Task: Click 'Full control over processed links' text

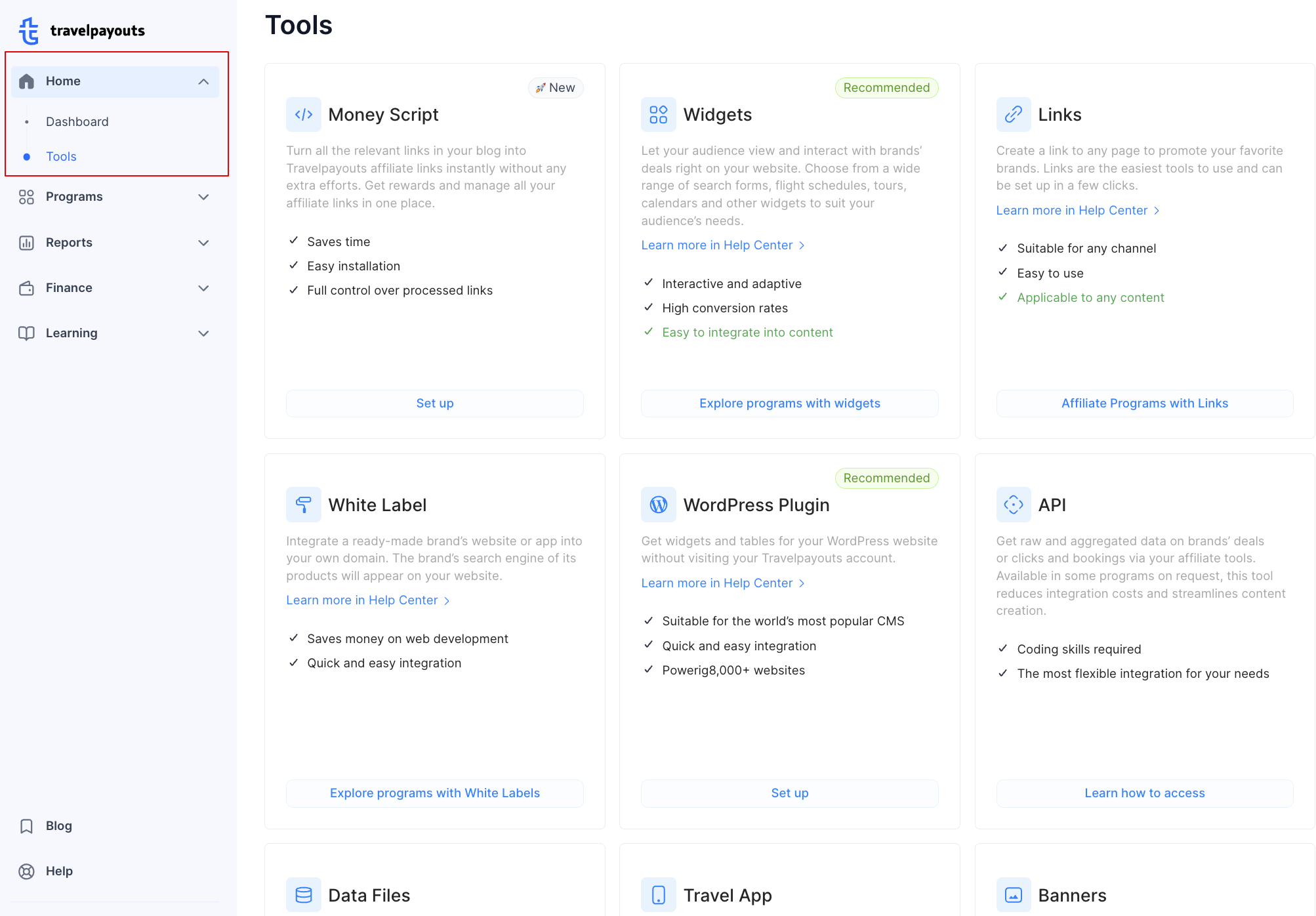Action: (x=400, y=291)
